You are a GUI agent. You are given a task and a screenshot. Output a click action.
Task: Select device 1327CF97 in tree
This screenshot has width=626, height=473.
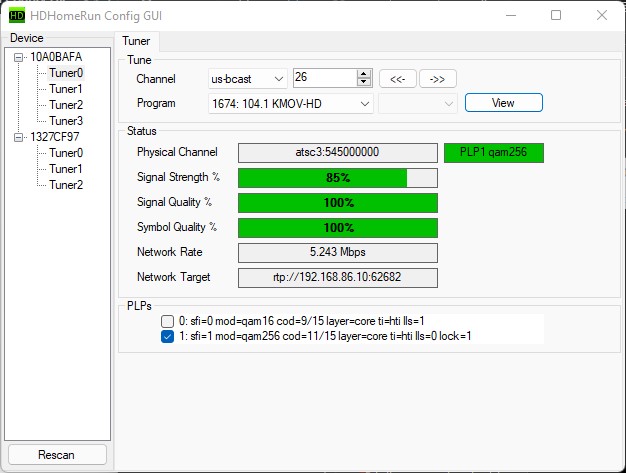55,137
